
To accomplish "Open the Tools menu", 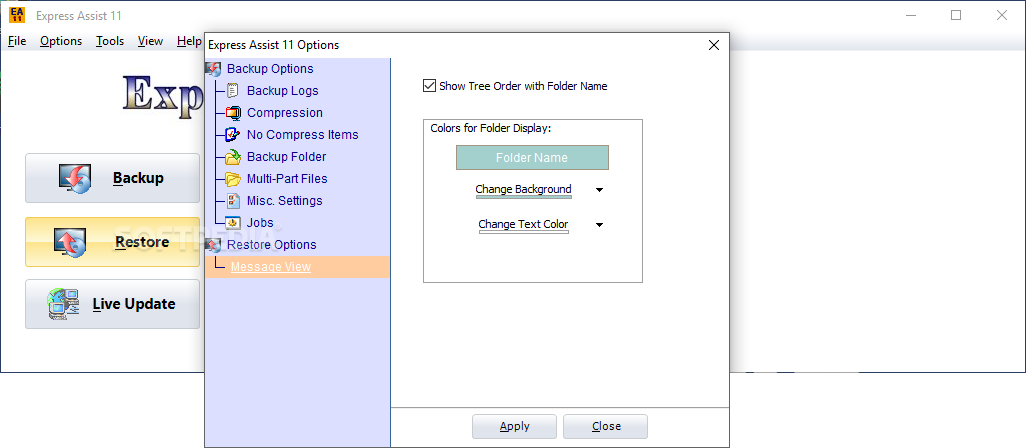I will pos(110,41).
